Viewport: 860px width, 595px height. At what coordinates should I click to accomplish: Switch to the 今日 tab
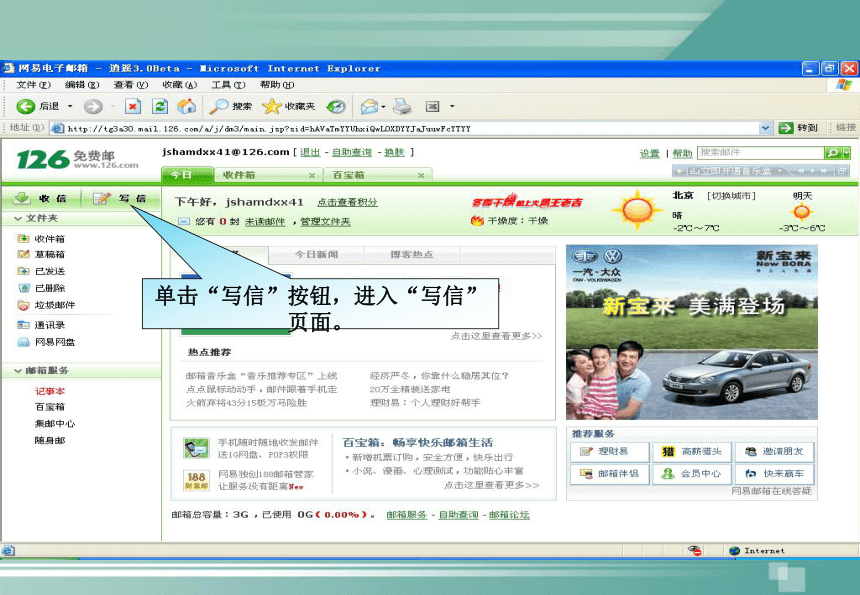click(187, 175)
